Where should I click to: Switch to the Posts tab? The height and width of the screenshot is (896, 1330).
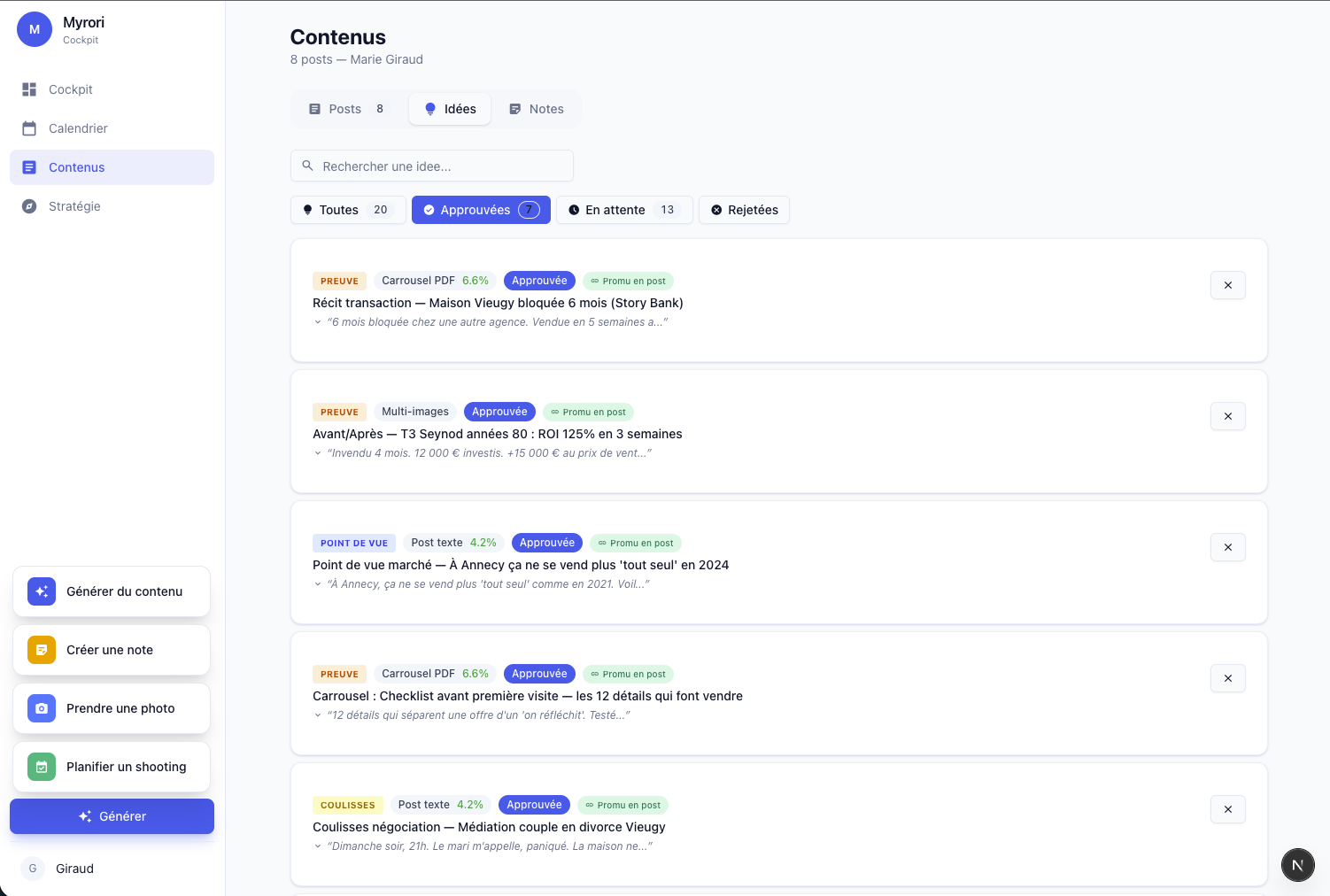pyautogui.click(x=346, y=109)
